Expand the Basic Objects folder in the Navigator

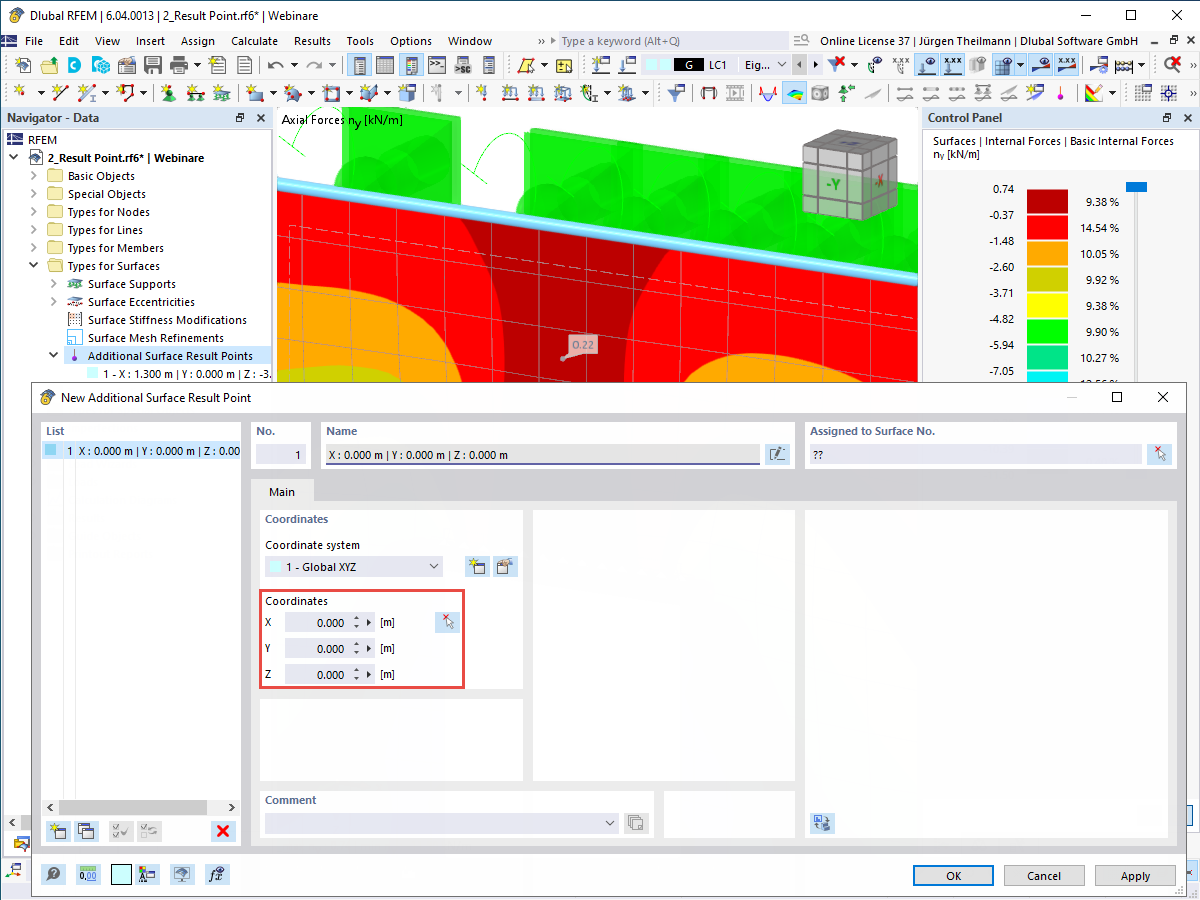[x=36, y=175]
